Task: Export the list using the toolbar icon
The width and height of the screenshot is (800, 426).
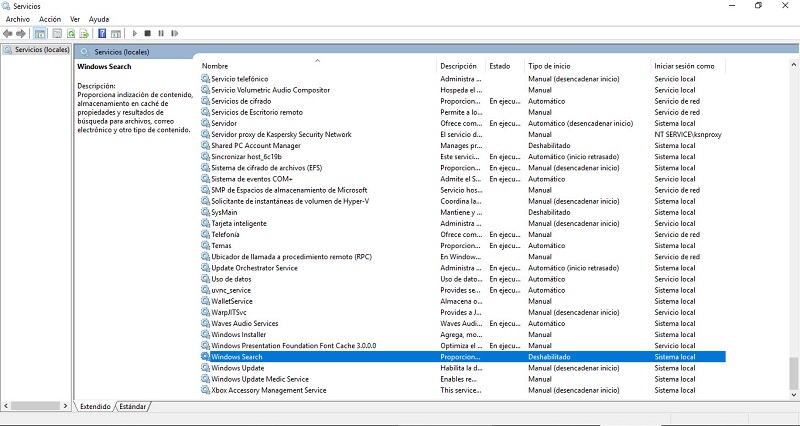Action: tap(84, 34)
